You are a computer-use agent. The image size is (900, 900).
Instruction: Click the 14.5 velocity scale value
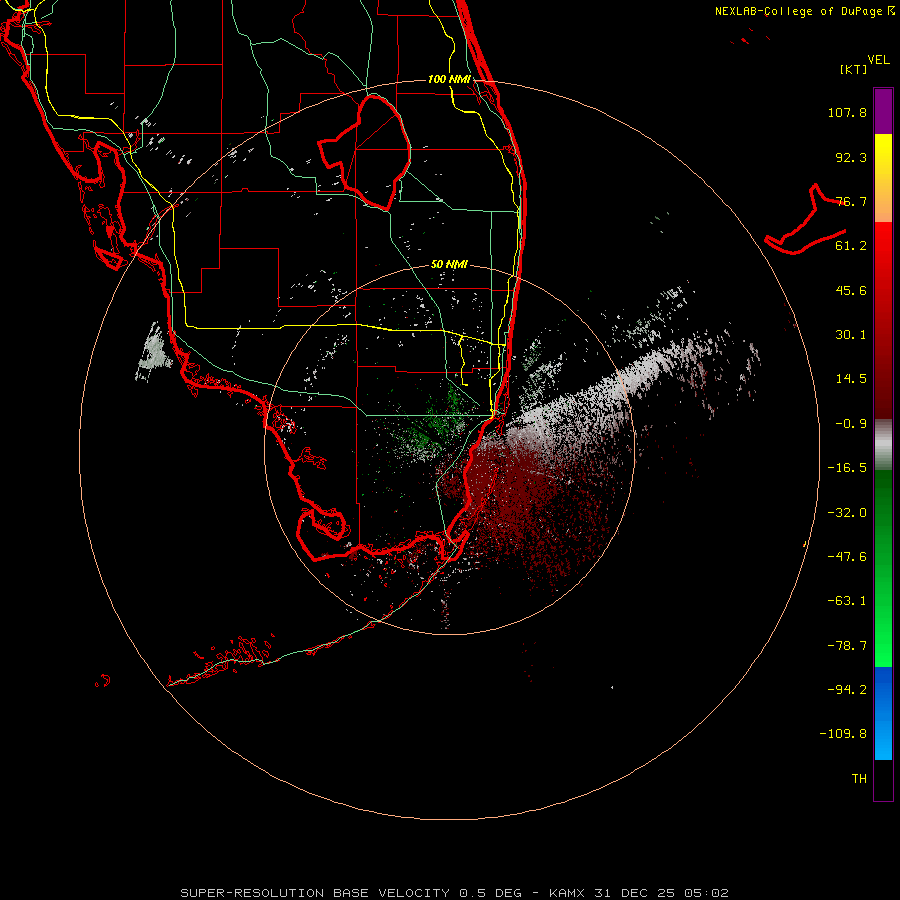pos(851,379)
